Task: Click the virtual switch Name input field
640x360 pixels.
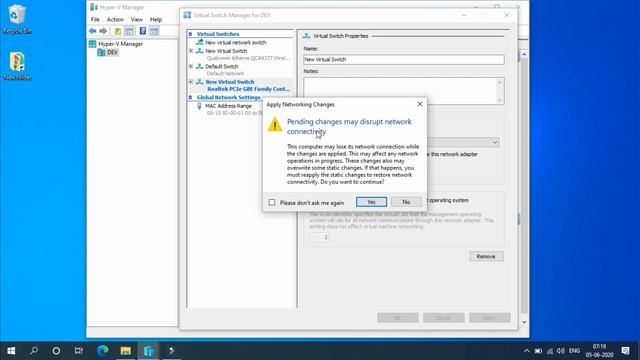Action: [x=404, y=59]
